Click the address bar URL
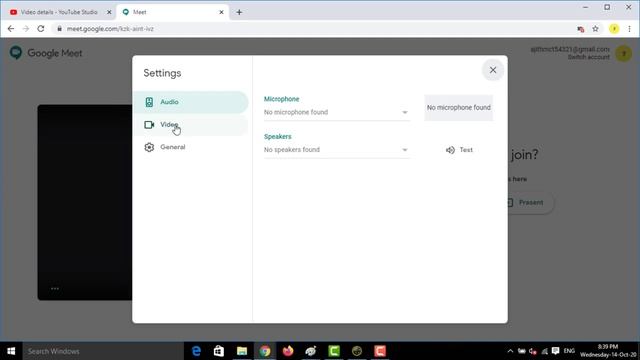640x360 pixels. (110, 29)
